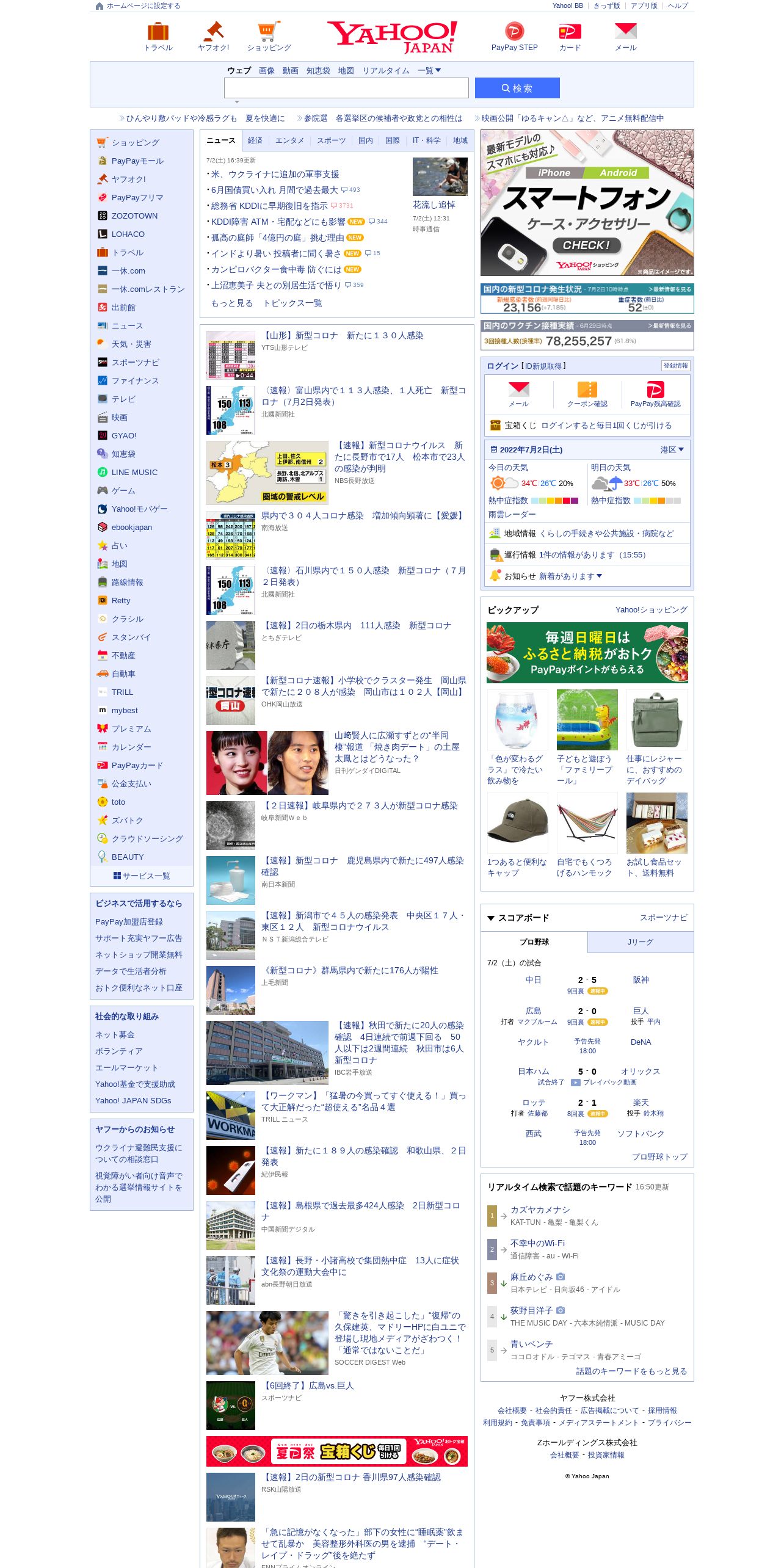The width and height of the screenshot is (784, 1568).
Task: Expand the arrow below the search box
Action: pyautogui.click(x=237, y=102)
